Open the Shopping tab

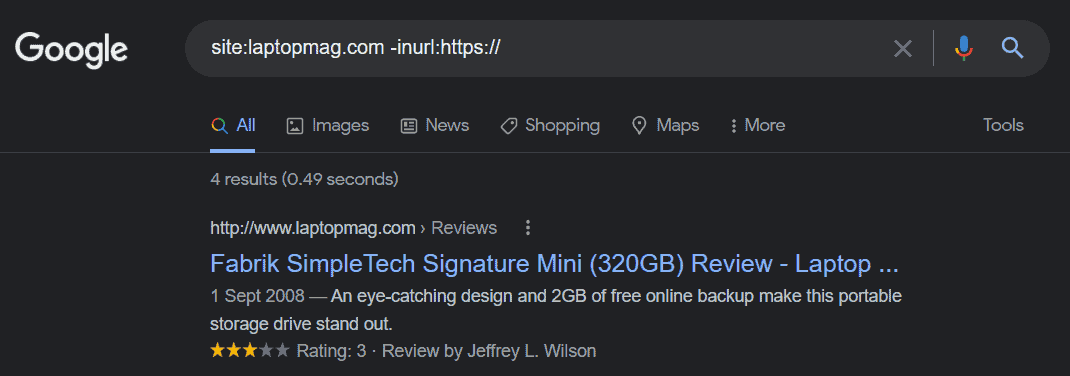point(550,126)
